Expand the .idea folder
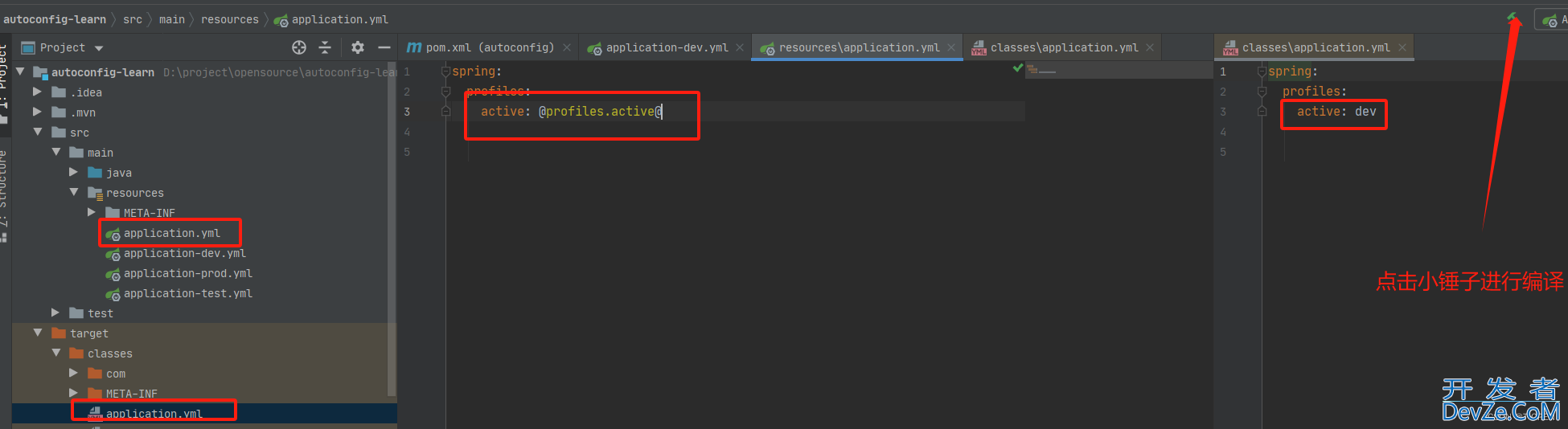This screenshot has height=429, width=1568. tap(37, 92)
